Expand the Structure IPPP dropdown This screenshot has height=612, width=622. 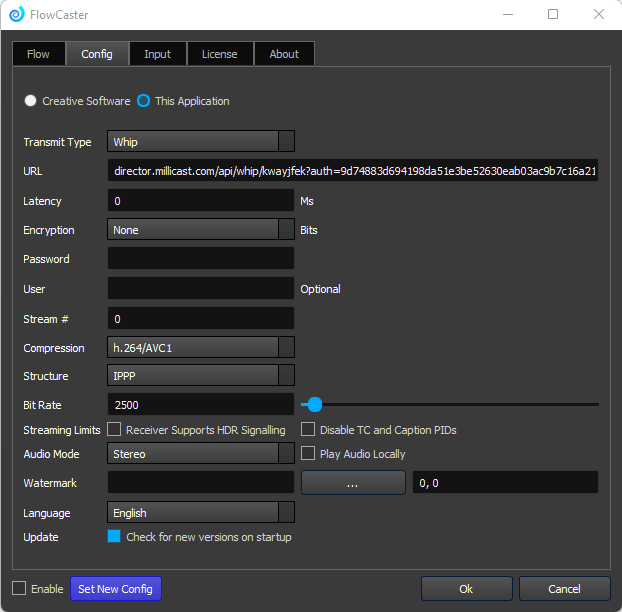(x=200, y=376)
